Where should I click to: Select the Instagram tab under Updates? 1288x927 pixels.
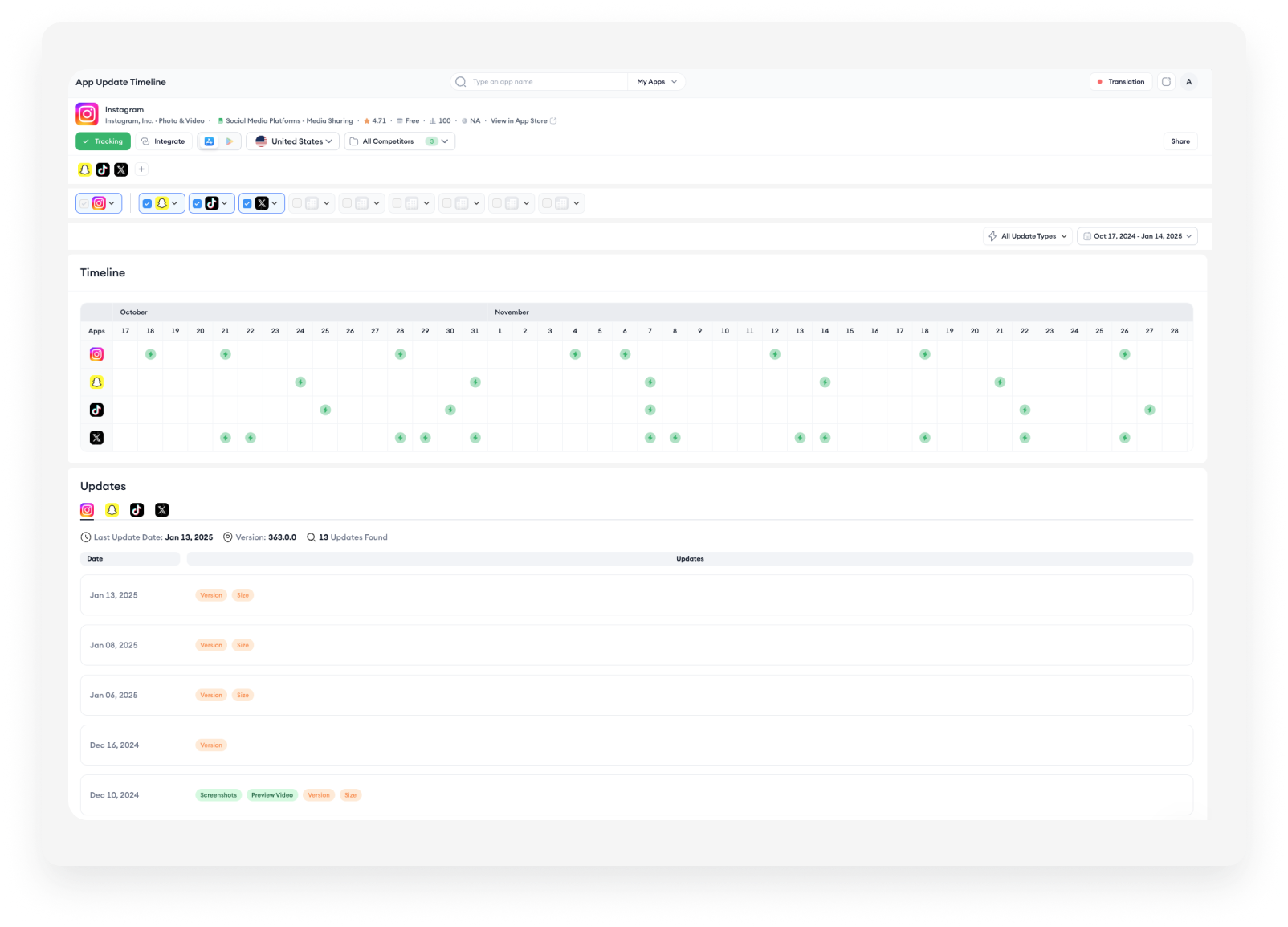(x=87, y=510)
